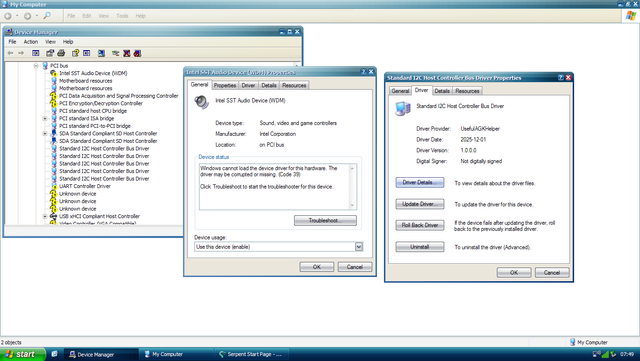Collapse the PCI bus tree node
640x361 pixels.
[x=36, y=66]
